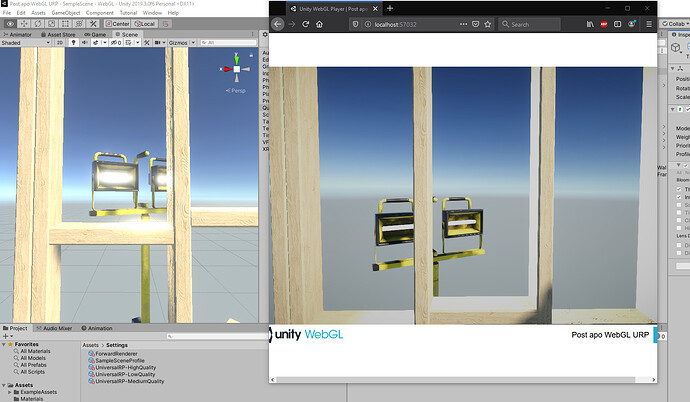The height and width of the screenshot is (402, 690).
Task: Save page to Pocket icon
Action: coord(476,24)
